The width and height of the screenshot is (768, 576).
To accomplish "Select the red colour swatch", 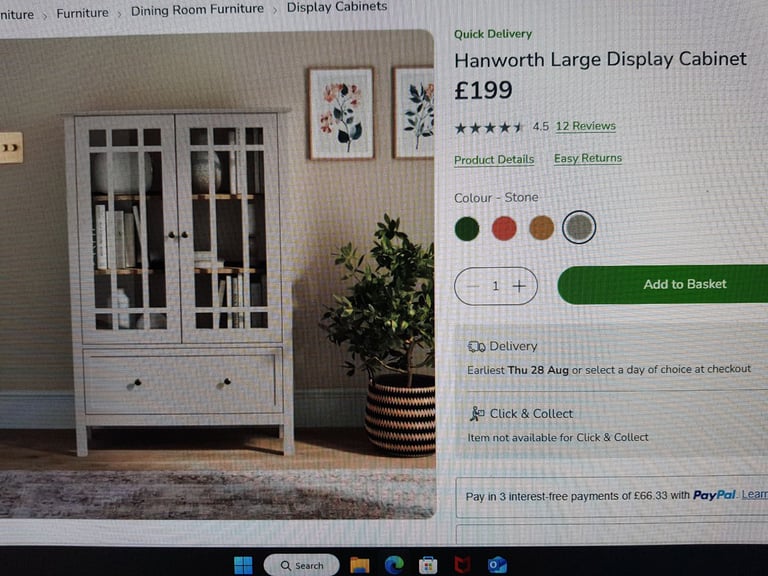I will click(504, 228).
